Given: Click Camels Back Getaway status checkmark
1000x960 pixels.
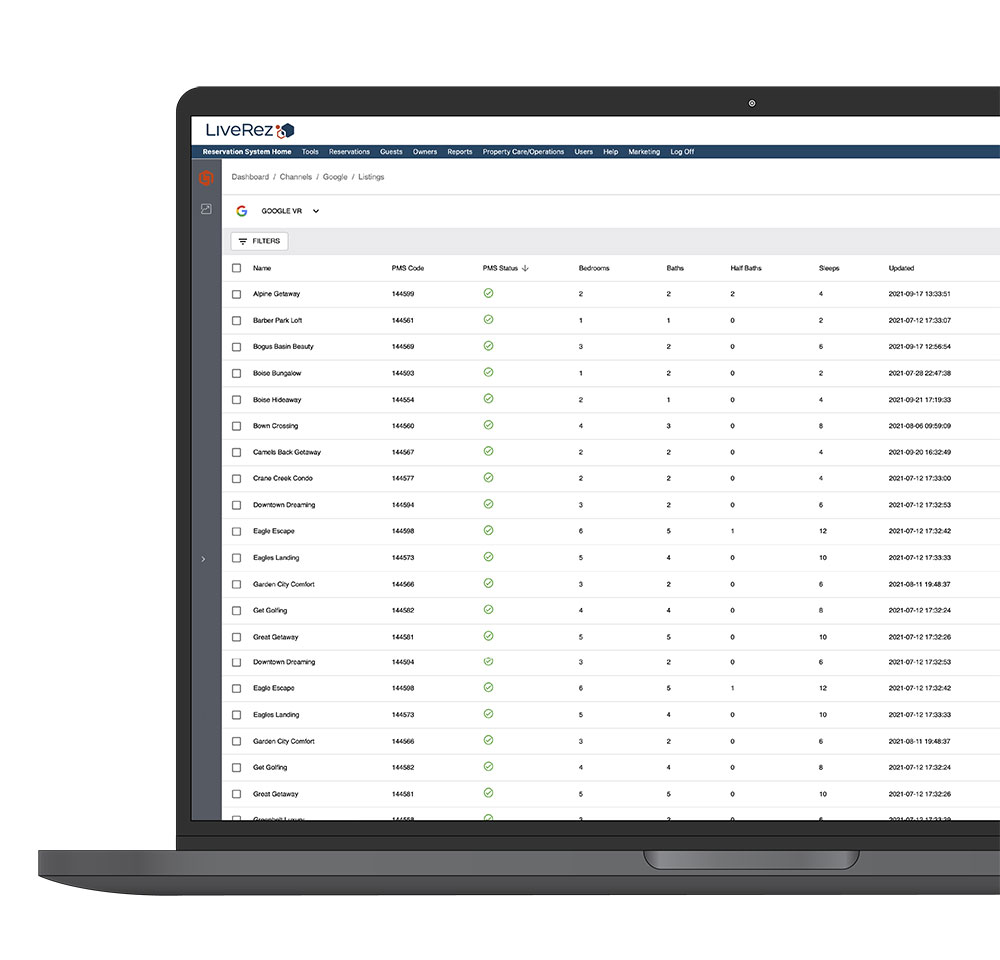Looking at the screenshot, I should 489,451.
